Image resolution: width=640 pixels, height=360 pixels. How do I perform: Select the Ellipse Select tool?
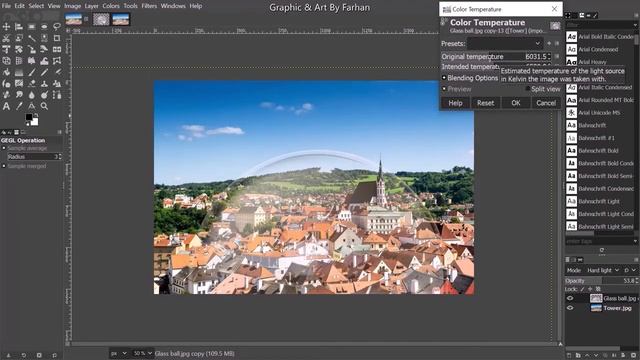pyautogui.click(x=44, y=27)
